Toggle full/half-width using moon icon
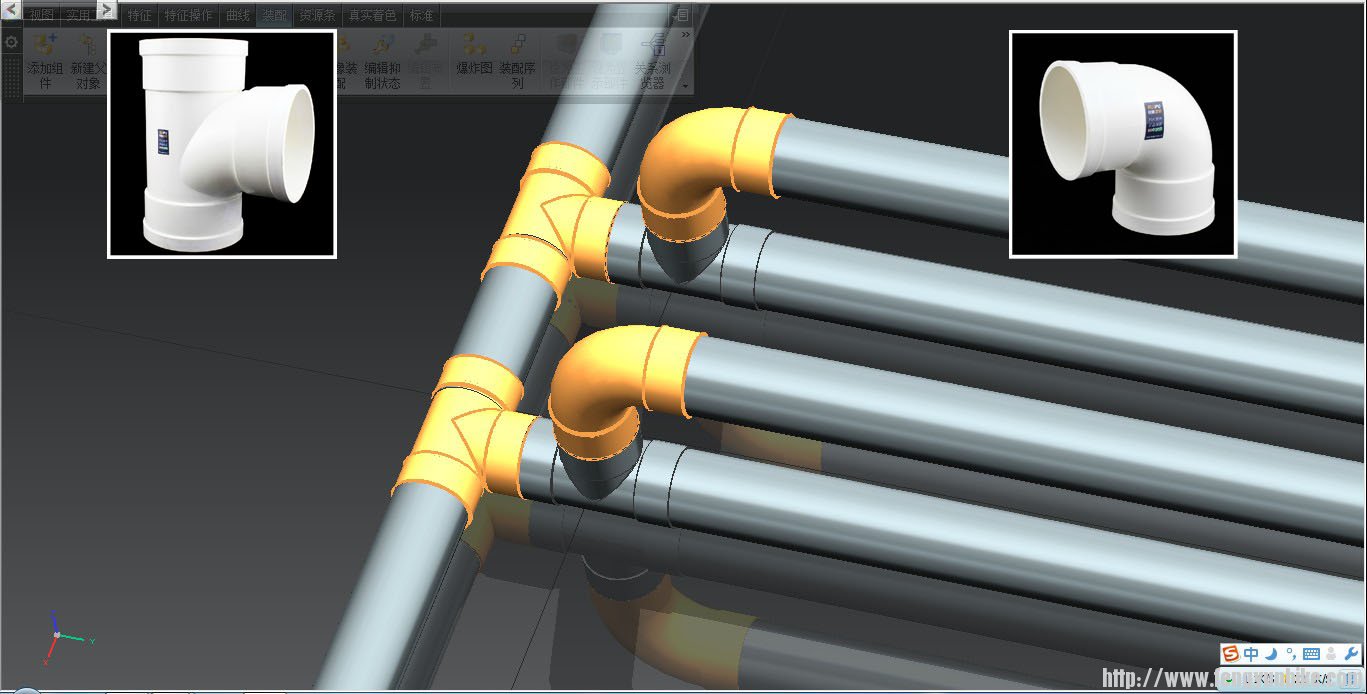 coord(1271,654)
